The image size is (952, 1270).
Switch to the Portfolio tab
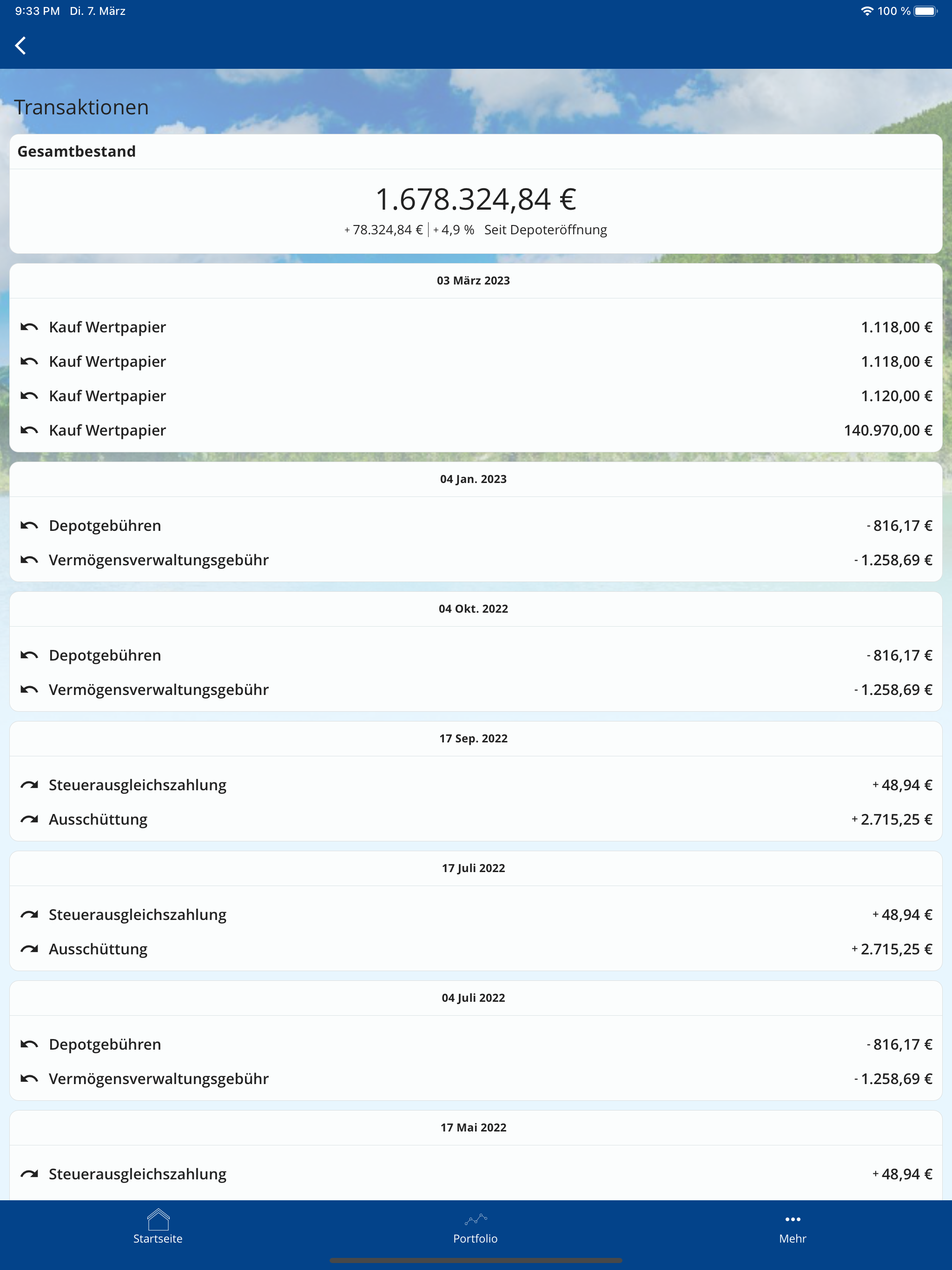(476, 1227)
